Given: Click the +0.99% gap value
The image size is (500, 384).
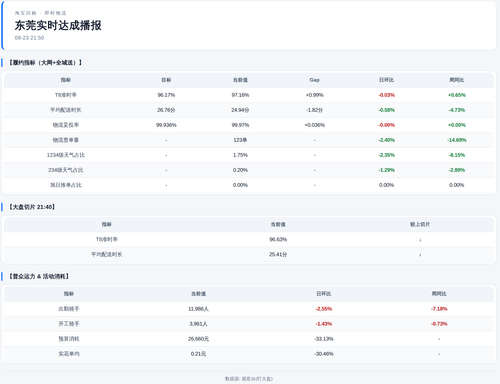Looking at the screenshot, I should (315, 95).
